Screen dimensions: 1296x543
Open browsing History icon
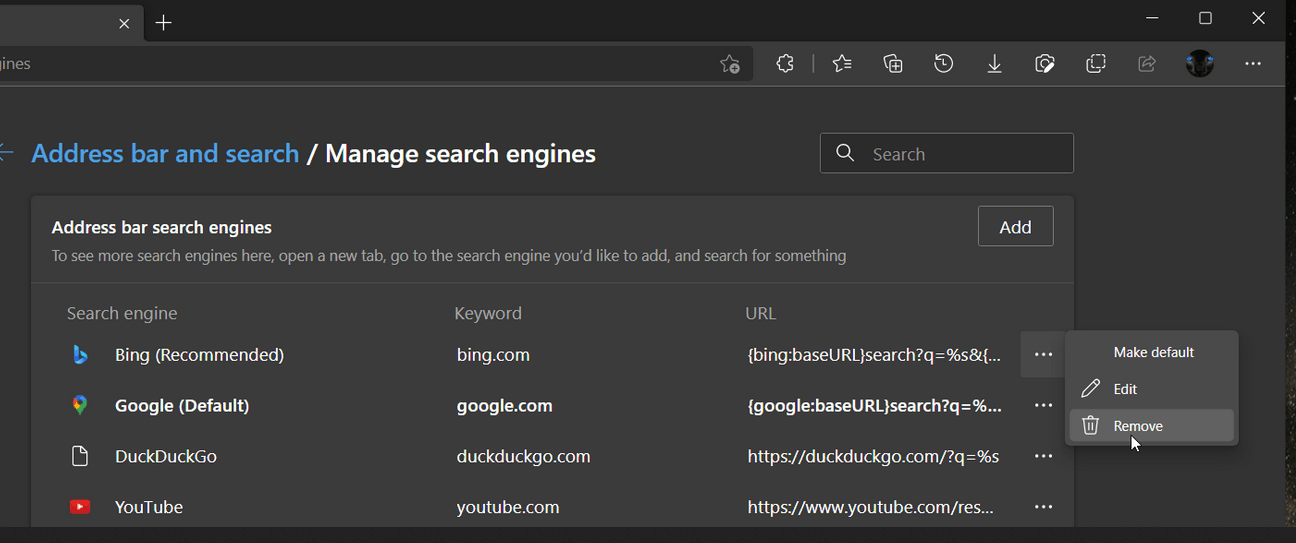point(944,64)
